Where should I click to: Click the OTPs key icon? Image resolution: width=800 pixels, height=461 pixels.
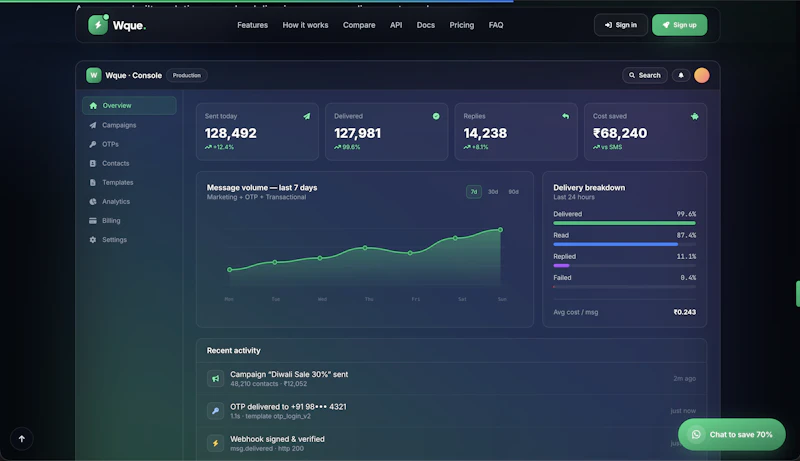pyautogui.click(x=93, y=144)
